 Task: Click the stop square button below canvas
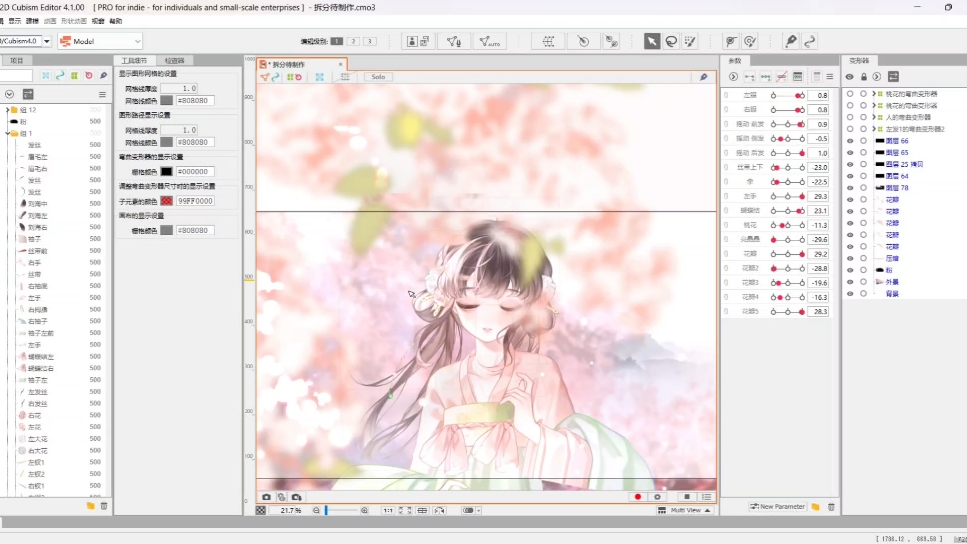coord(687,497)
